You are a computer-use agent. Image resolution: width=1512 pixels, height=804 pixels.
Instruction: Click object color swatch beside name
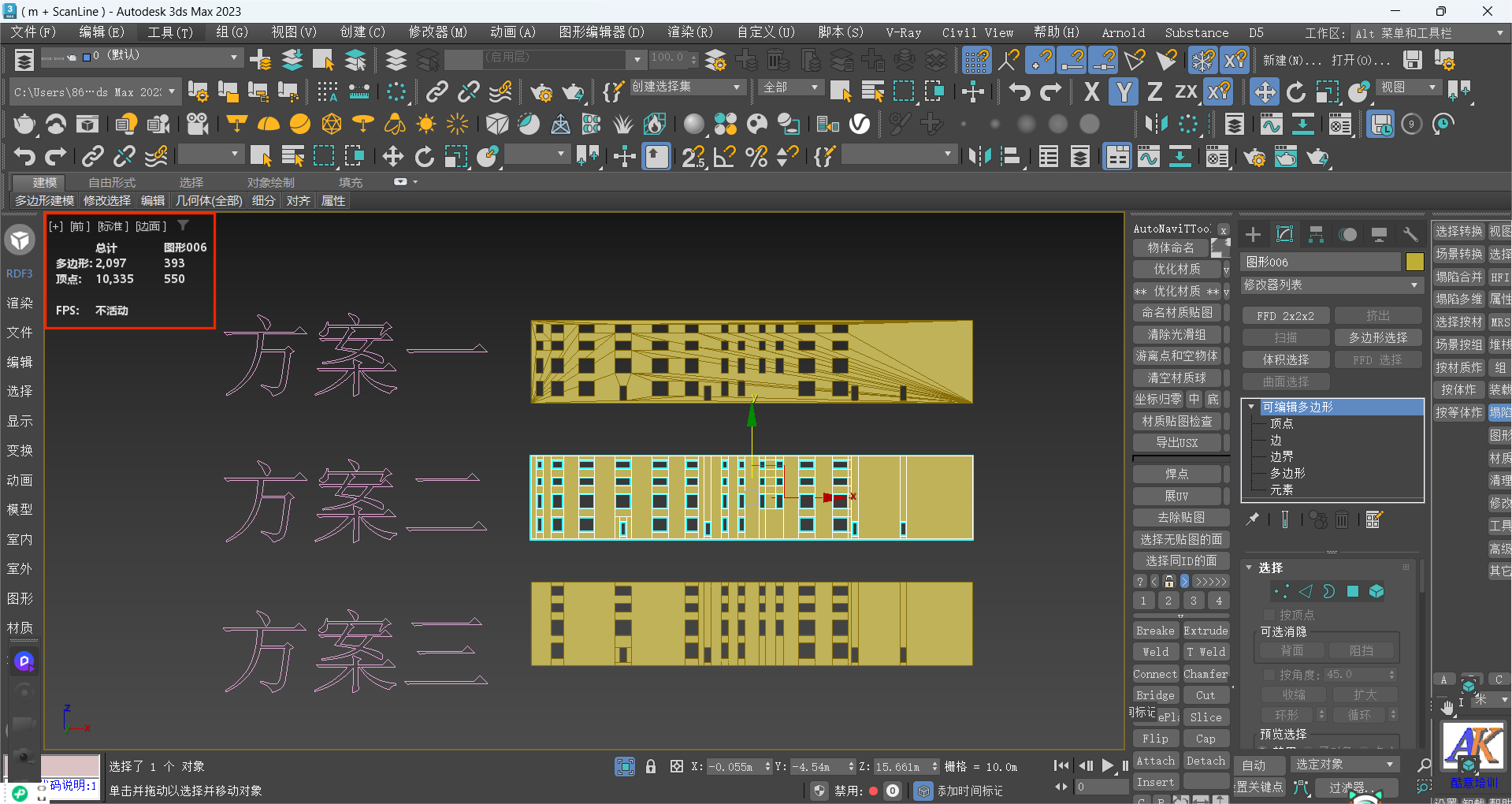[x=1414, y=262]
